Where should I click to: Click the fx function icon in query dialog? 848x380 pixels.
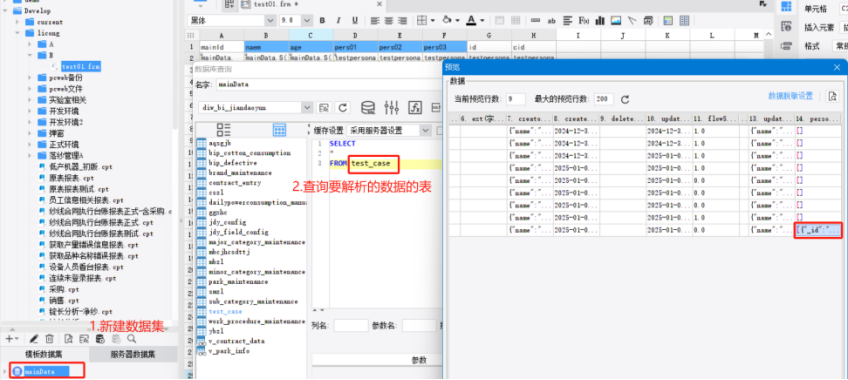point(415,107)
